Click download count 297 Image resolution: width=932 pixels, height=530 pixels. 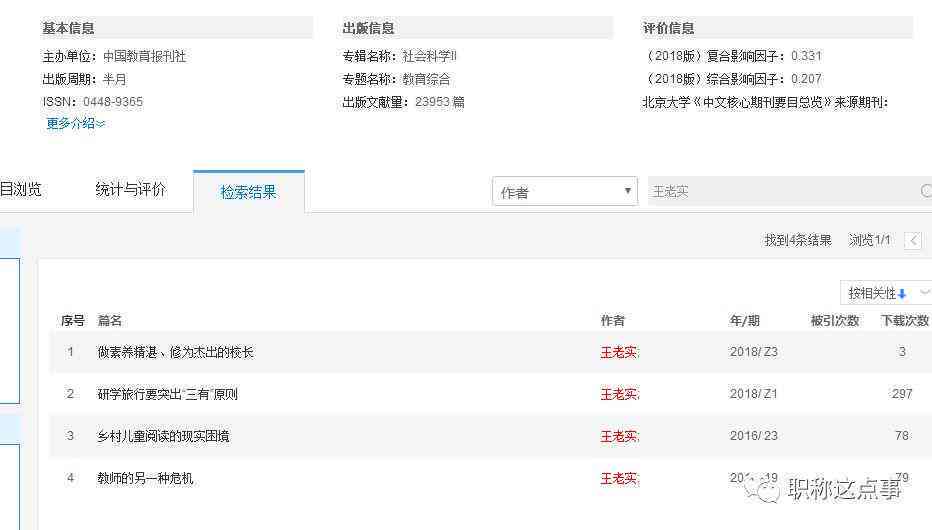point(902,393)
